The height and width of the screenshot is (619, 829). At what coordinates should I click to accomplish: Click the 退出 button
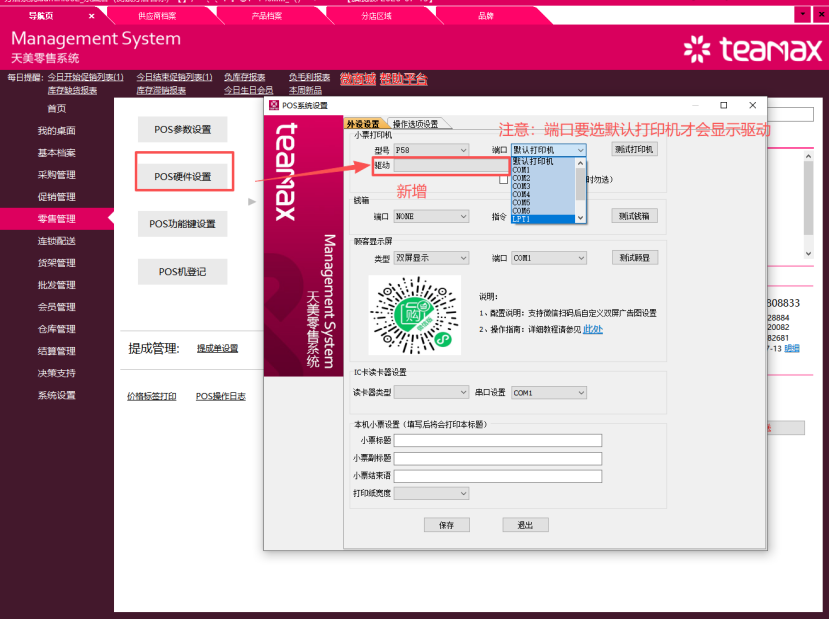pos(525,525)
